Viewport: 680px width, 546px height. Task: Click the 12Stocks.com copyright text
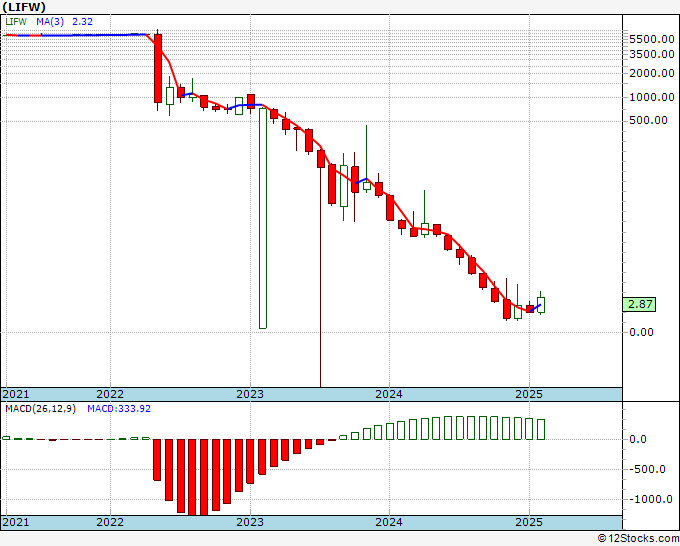tap(638, 539)
